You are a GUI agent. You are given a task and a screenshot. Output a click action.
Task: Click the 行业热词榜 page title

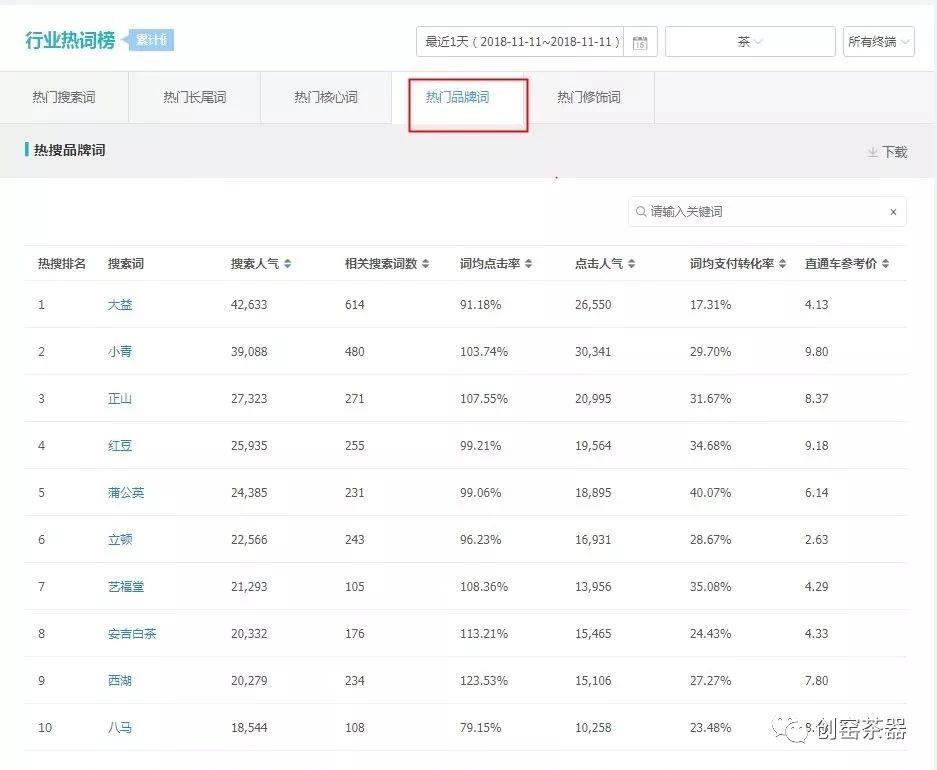pyautogui.click(x=70, y=40)
